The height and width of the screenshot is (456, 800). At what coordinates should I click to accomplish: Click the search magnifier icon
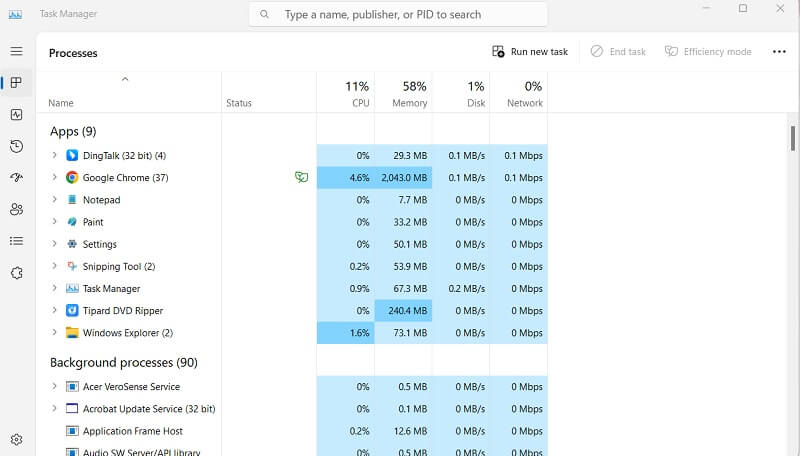click(x=264, y=14)
